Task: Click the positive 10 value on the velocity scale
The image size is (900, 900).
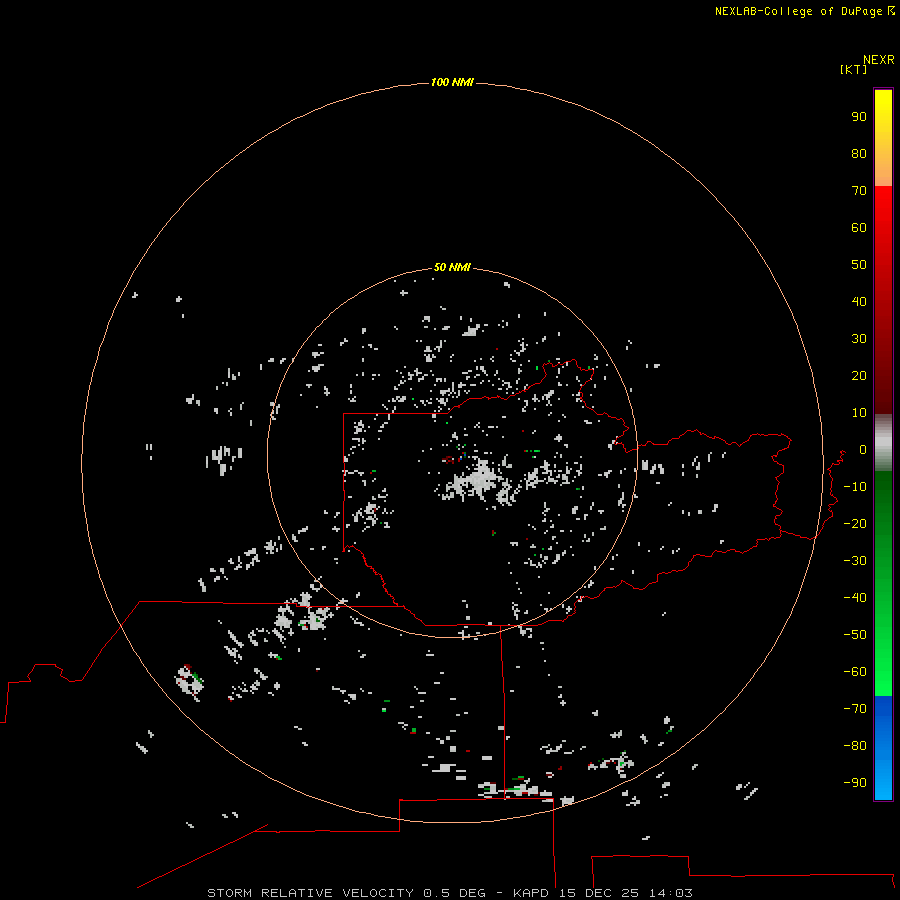Action: pos(859,413)
